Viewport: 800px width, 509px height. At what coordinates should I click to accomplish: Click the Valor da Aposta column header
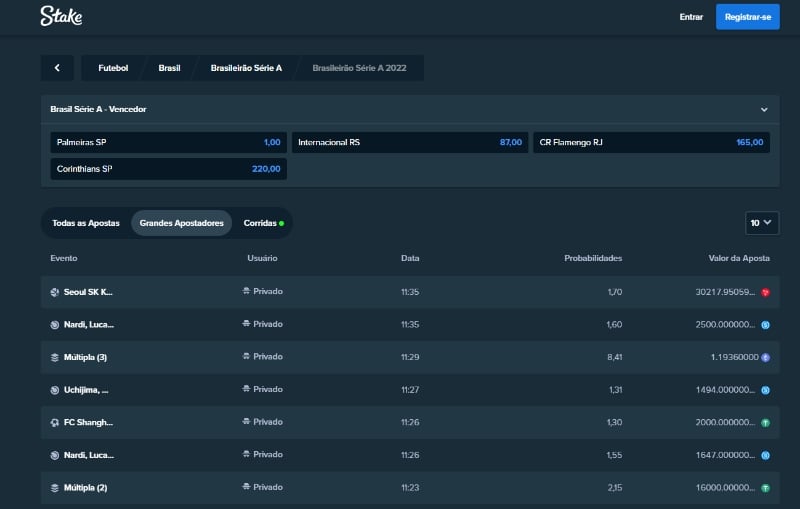[x=739, y=258]
